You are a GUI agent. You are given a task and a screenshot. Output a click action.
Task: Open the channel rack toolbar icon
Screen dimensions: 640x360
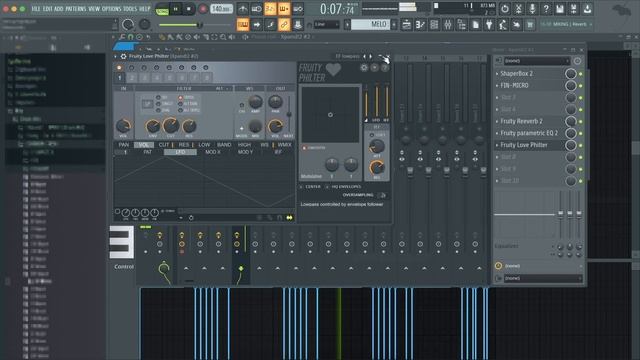coord(434,25)
